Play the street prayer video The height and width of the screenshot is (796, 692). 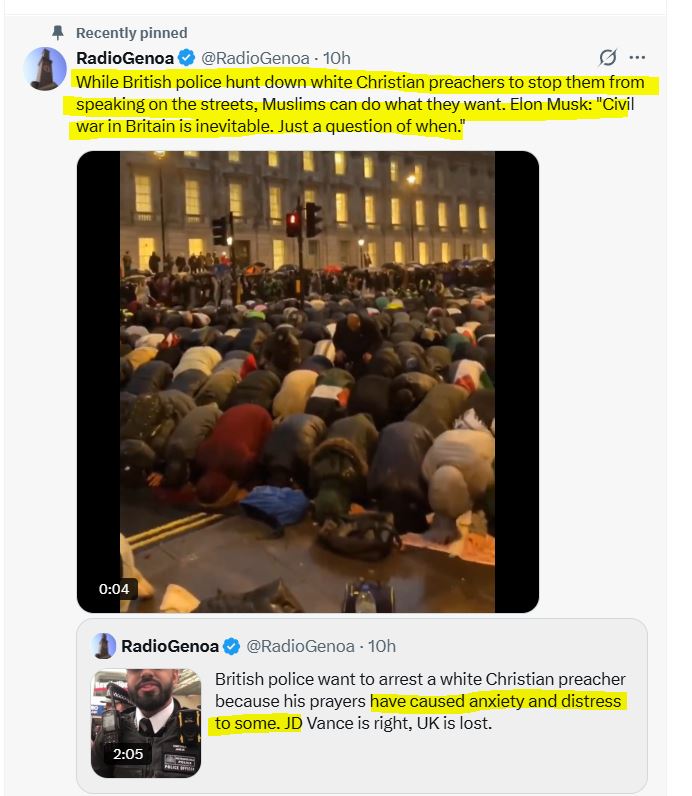click(308, 382)
